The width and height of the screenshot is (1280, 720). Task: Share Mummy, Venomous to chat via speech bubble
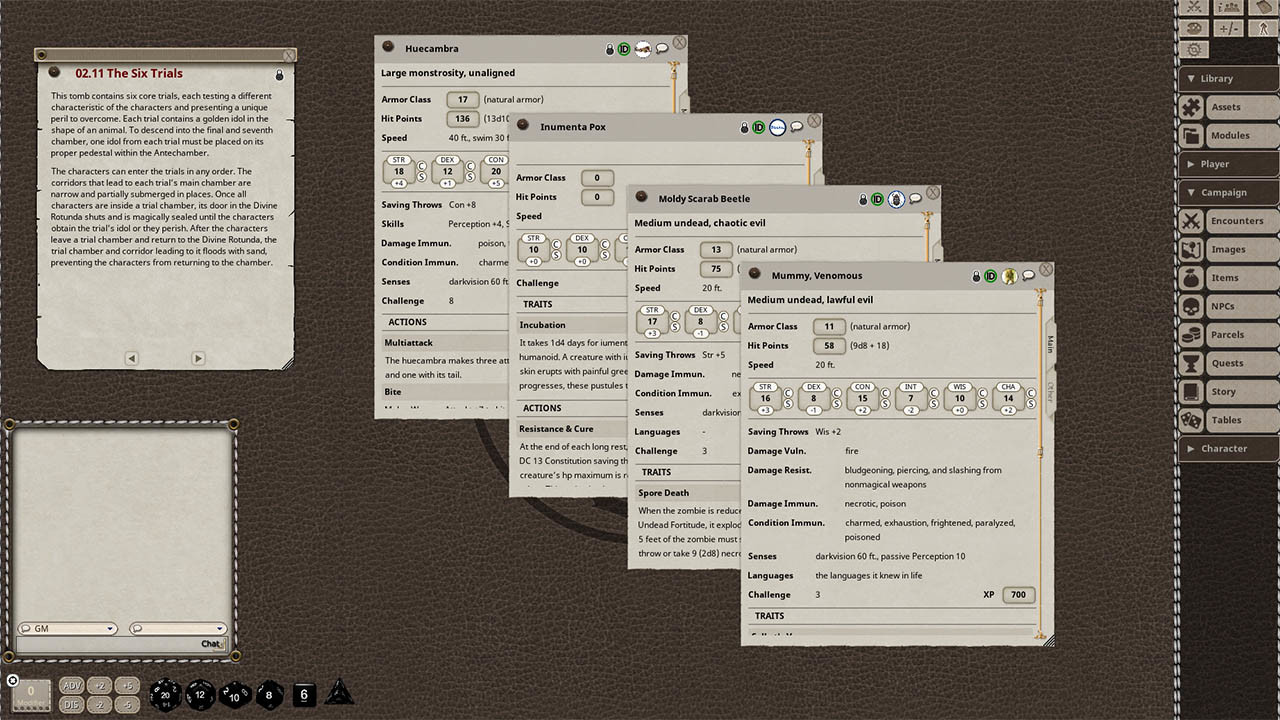click(1028, 276)
